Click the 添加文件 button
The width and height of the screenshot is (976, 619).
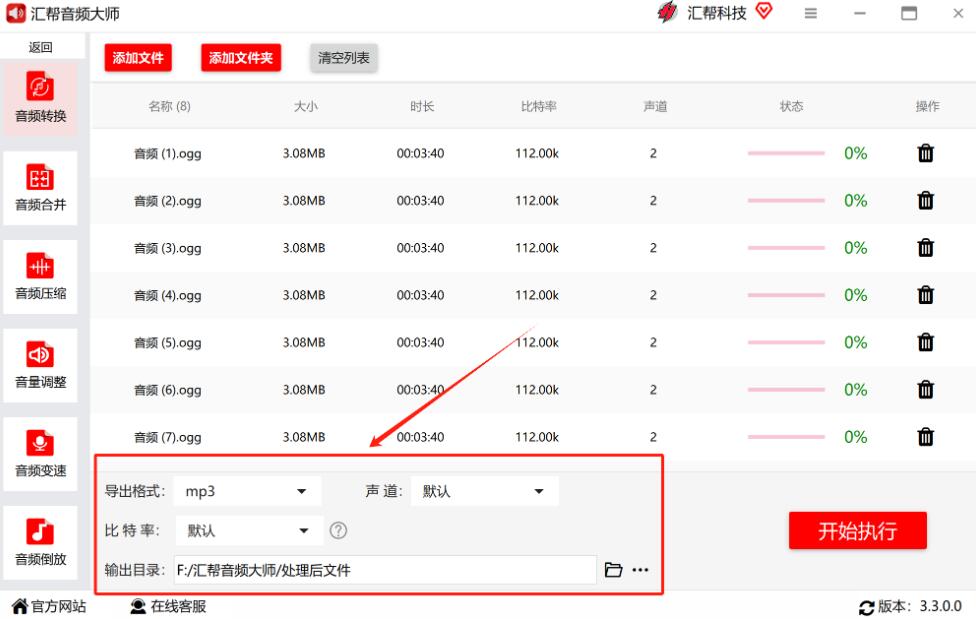[x=138, y=58]
